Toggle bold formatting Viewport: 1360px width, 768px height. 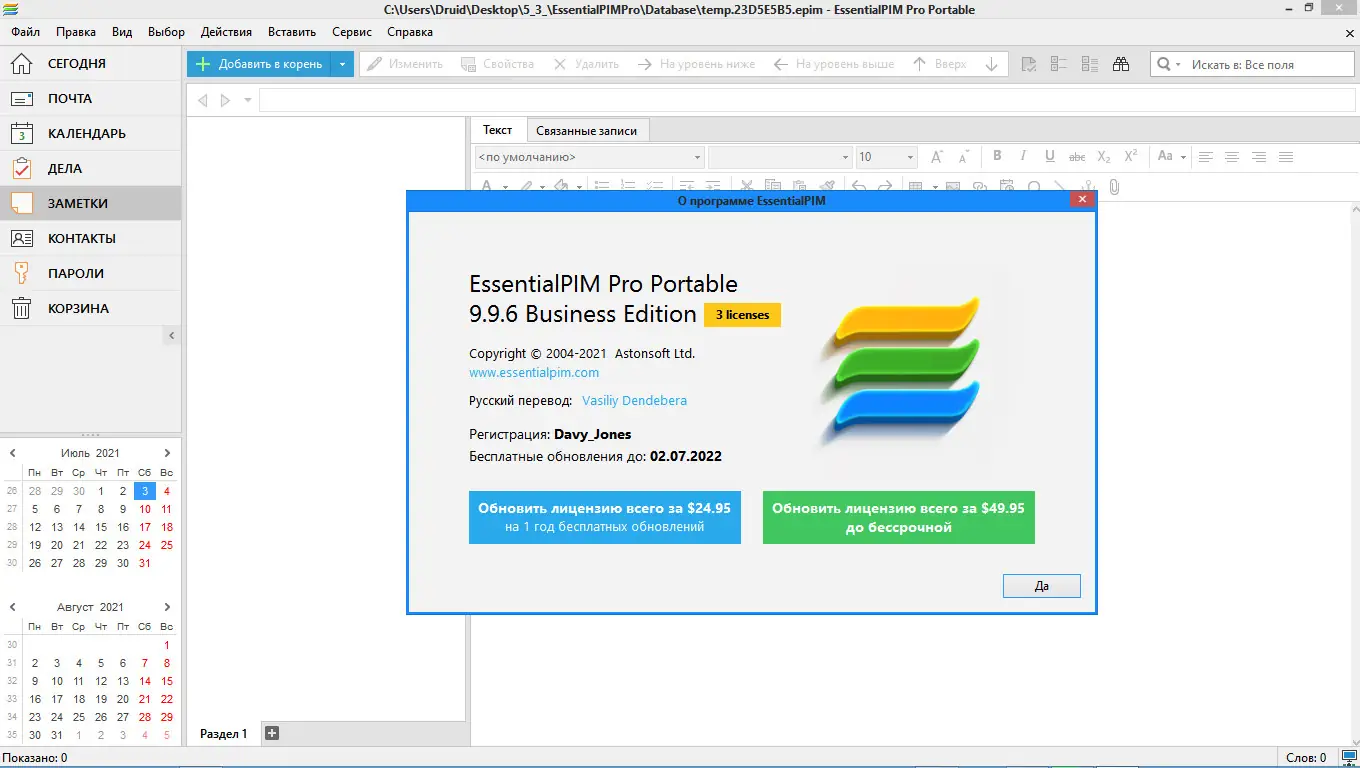997,156
